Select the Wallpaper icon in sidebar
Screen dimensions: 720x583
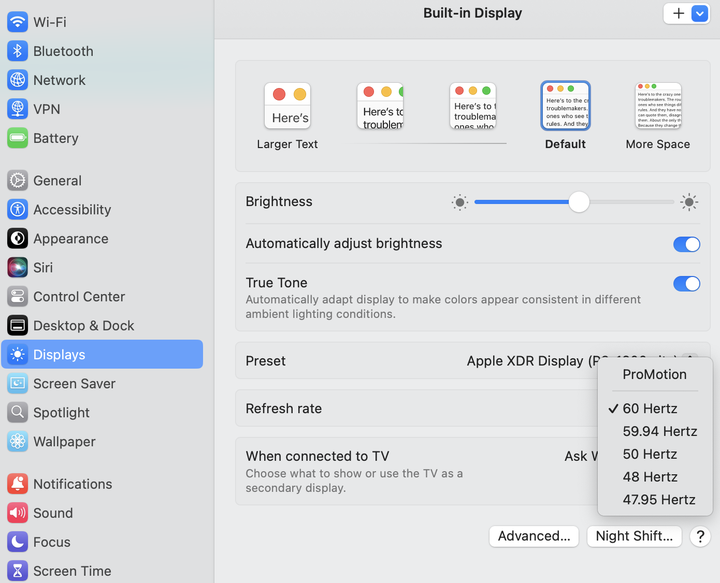pos(17,442)
